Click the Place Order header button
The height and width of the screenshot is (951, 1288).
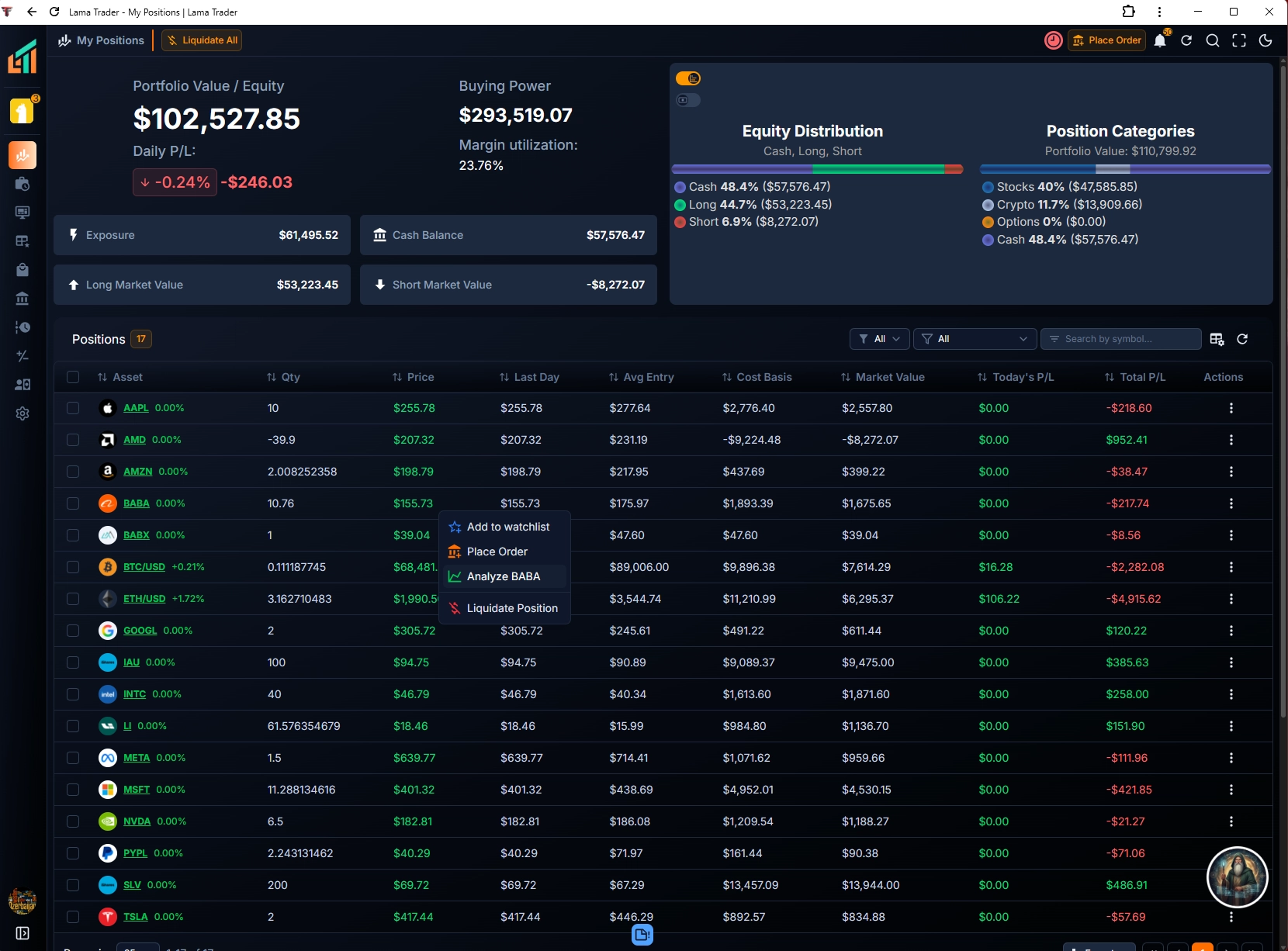tap(1107, 40)
